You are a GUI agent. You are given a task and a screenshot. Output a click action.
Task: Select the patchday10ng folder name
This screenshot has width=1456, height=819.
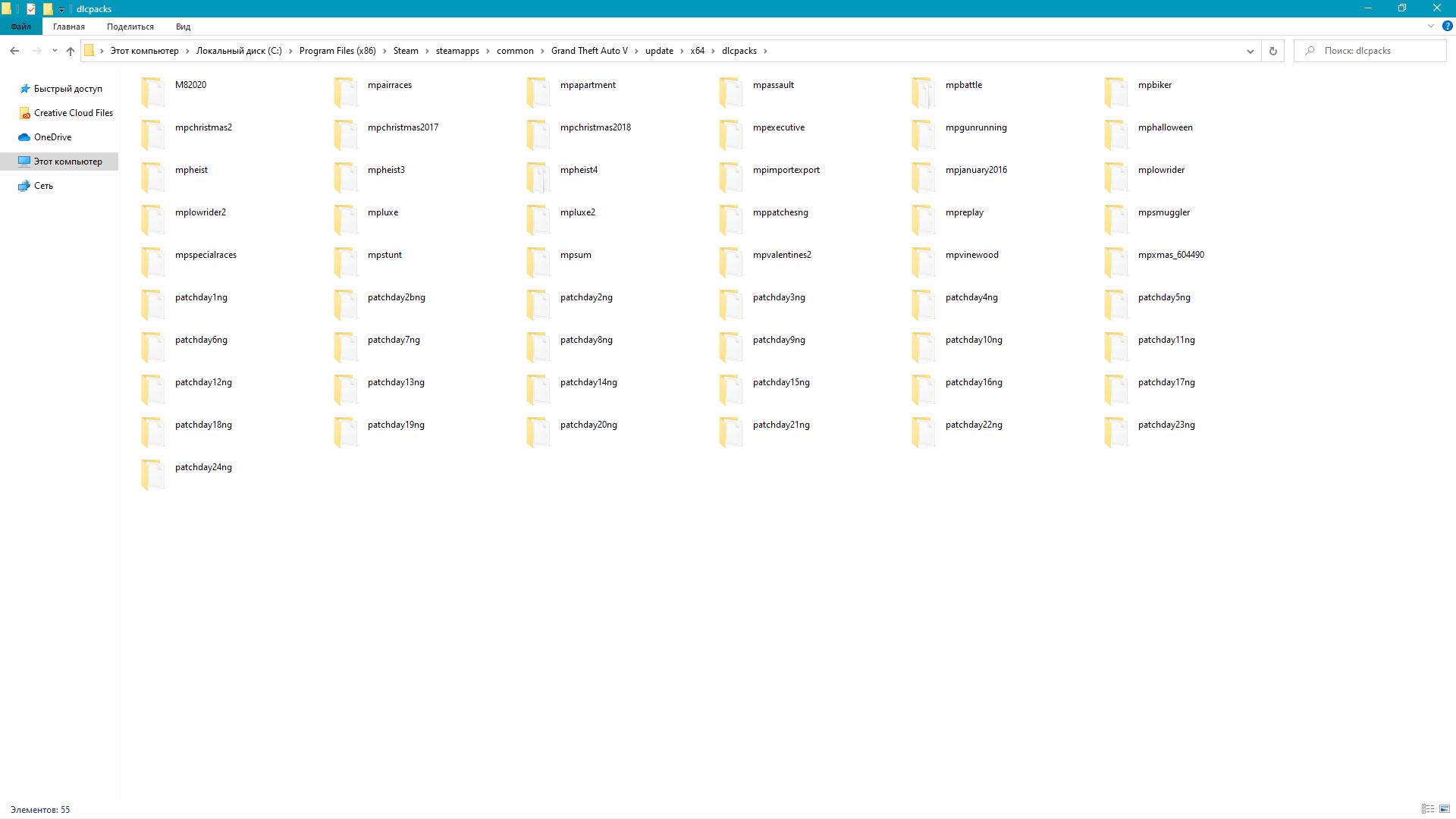(974, 340)
